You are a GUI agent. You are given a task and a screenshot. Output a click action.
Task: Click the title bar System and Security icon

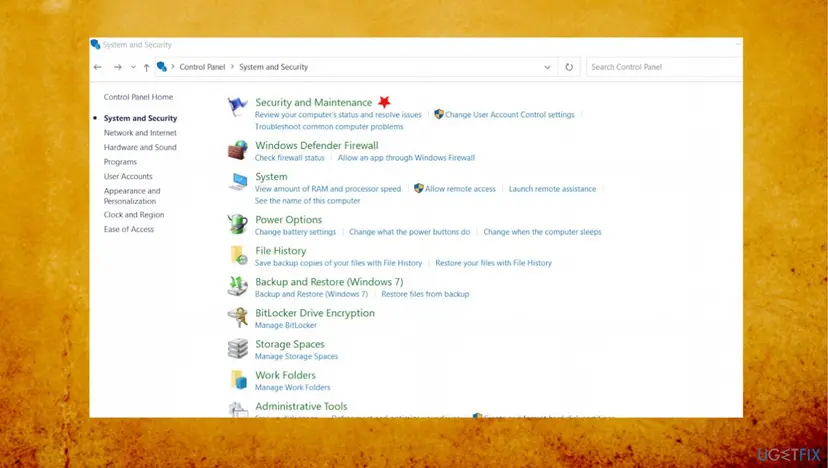pyautogui.click(x=96, y=44)
